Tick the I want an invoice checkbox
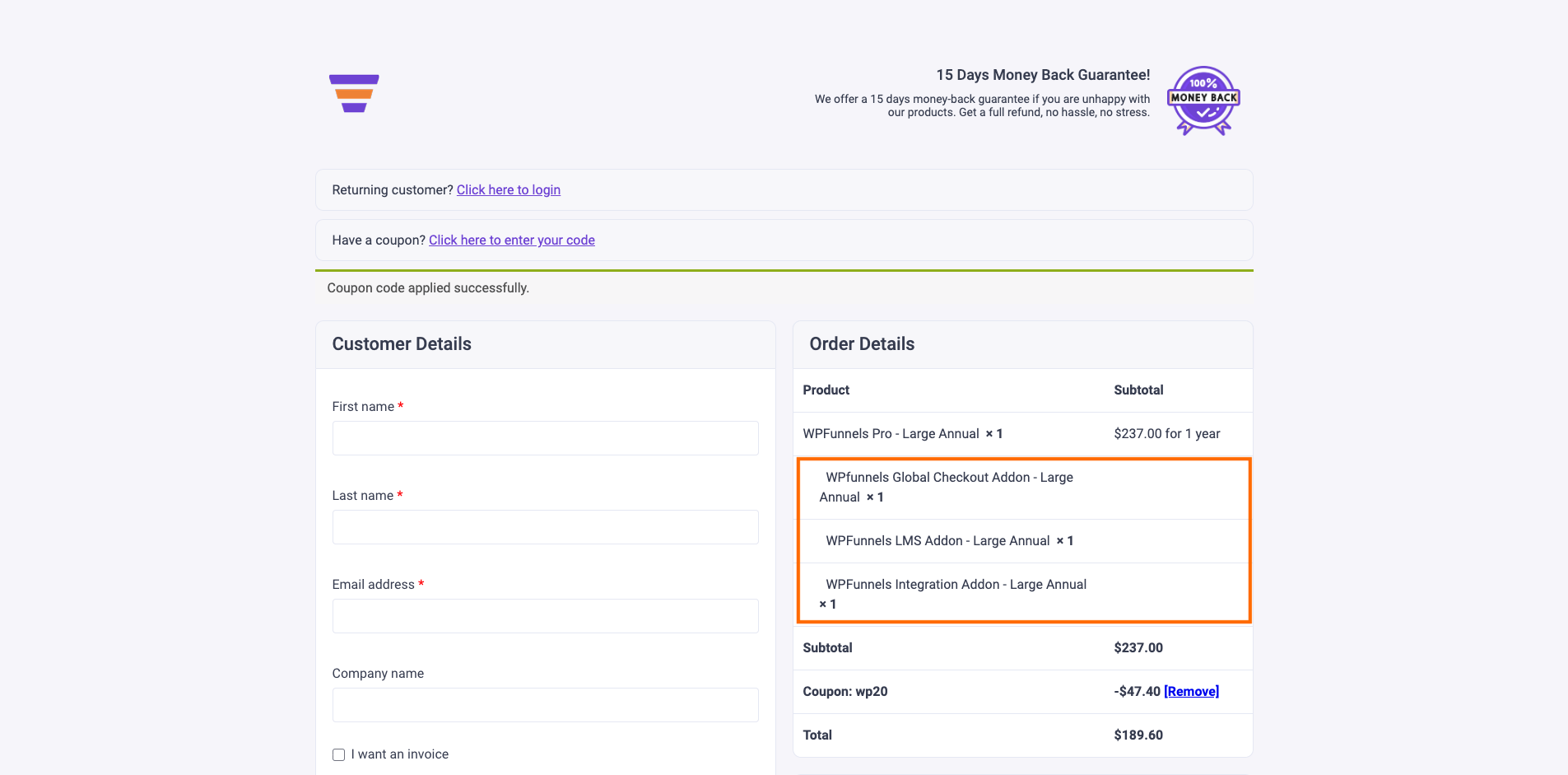The width and height of the screenshot is (1568, 775). pos(338,754)
